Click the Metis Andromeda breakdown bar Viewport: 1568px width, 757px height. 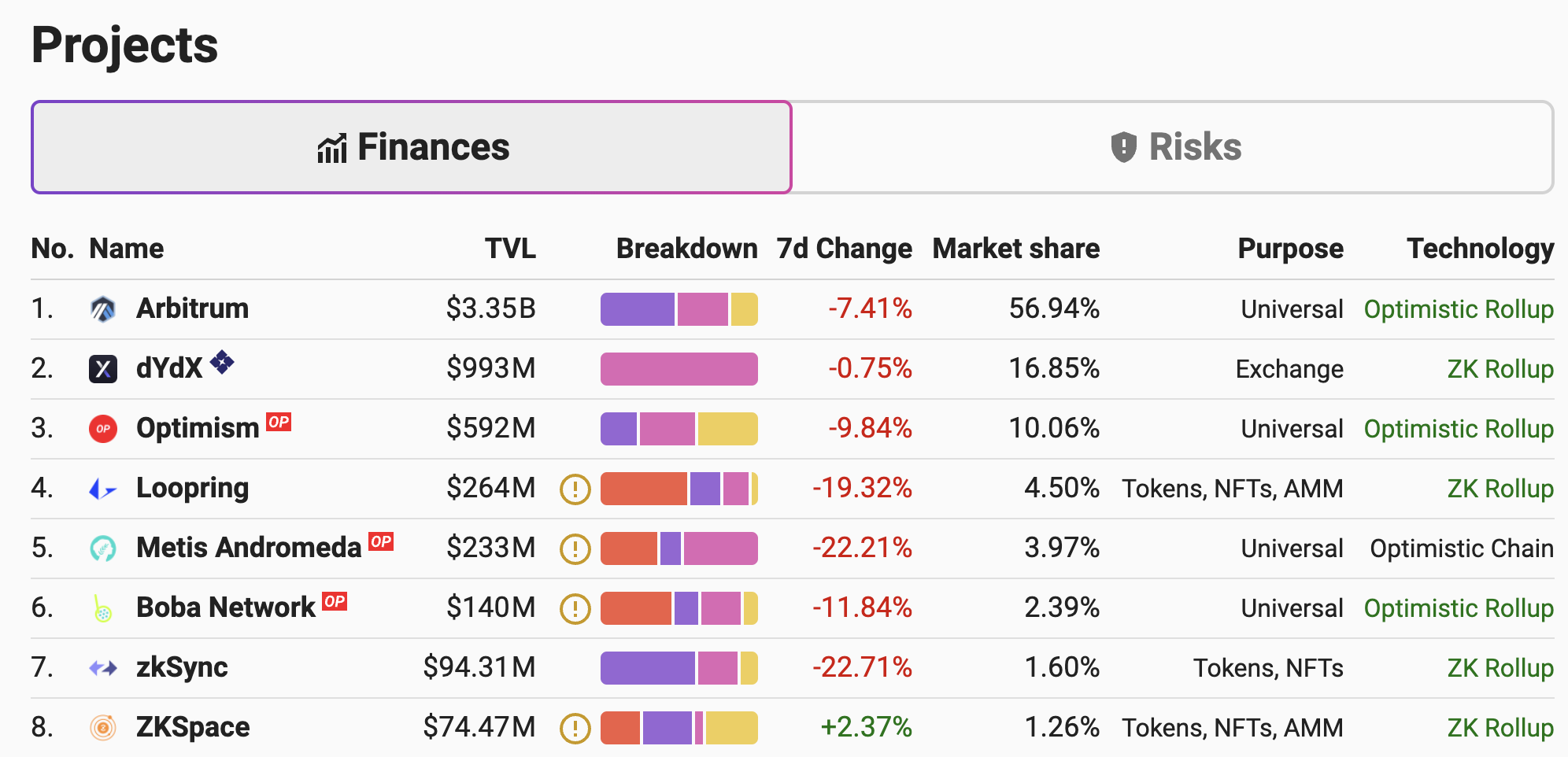click(679, 548)
